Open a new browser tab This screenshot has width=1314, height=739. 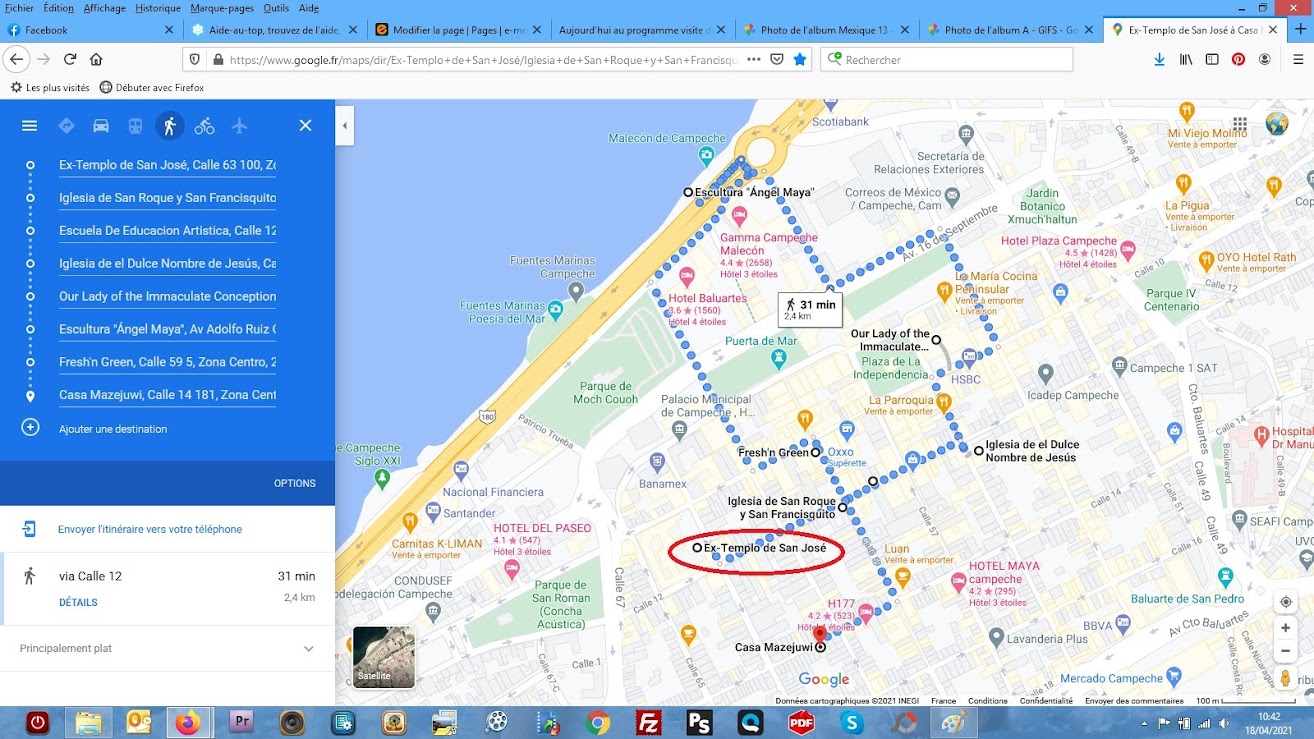pyautogui.click(x=1300, y=30)
